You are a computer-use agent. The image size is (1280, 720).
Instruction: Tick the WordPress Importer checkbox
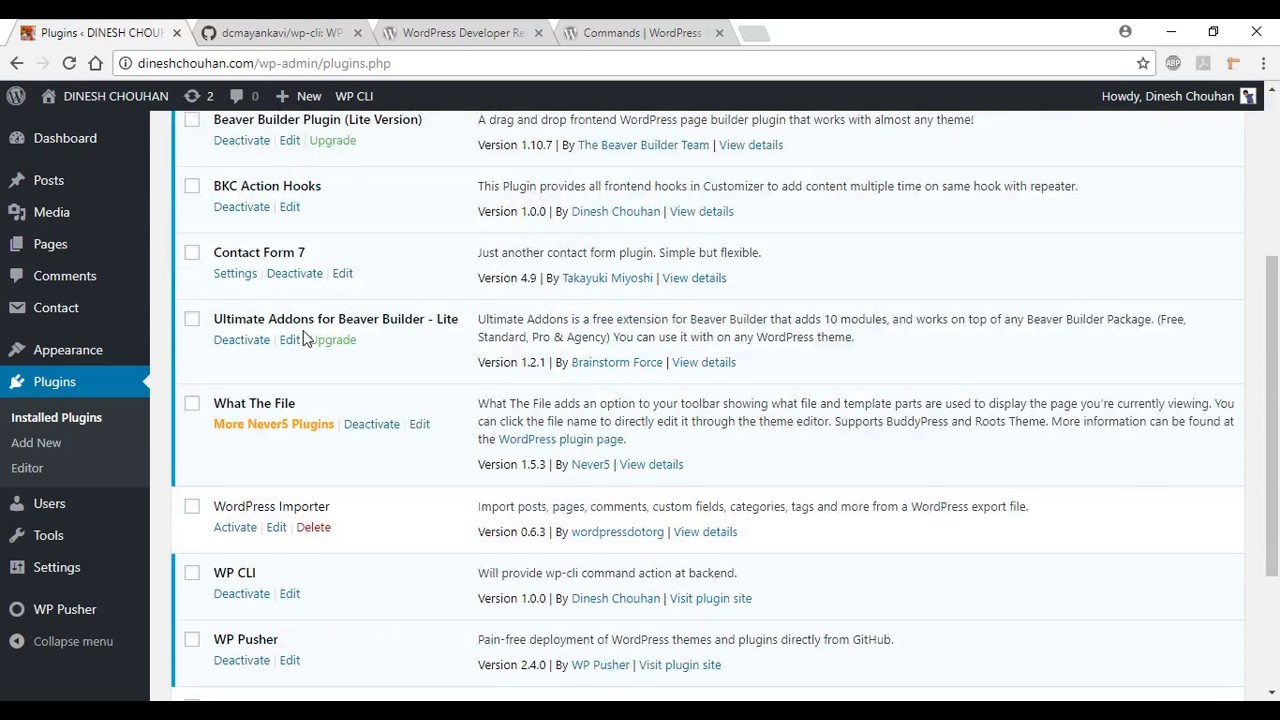(192, 506)
